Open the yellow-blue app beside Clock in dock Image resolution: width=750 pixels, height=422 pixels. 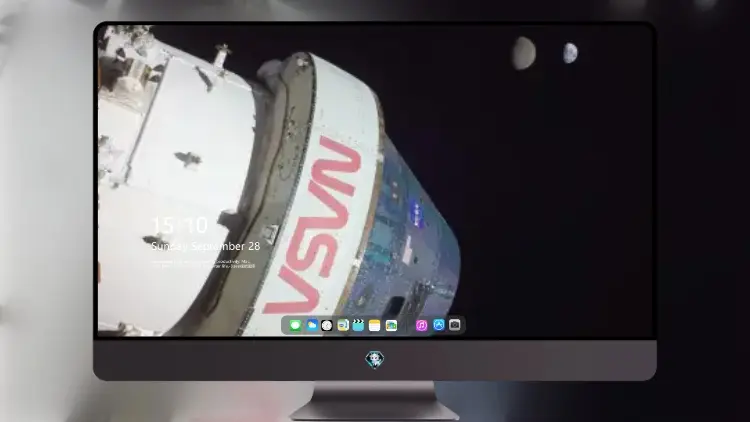click(342, 325)
